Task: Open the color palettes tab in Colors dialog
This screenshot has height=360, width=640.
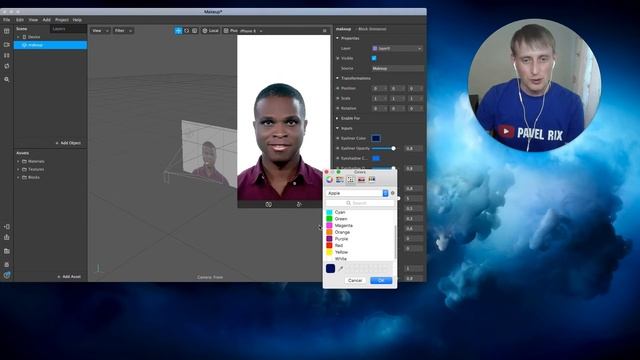Action: click(351, 180)
